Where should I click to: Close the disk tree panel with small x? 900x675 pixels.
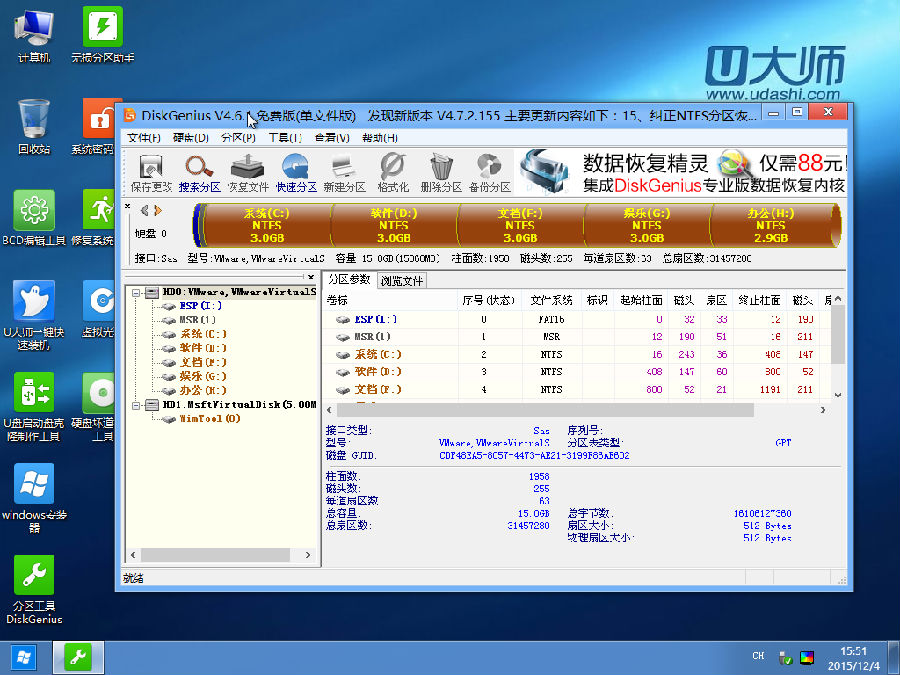(311, 277)
